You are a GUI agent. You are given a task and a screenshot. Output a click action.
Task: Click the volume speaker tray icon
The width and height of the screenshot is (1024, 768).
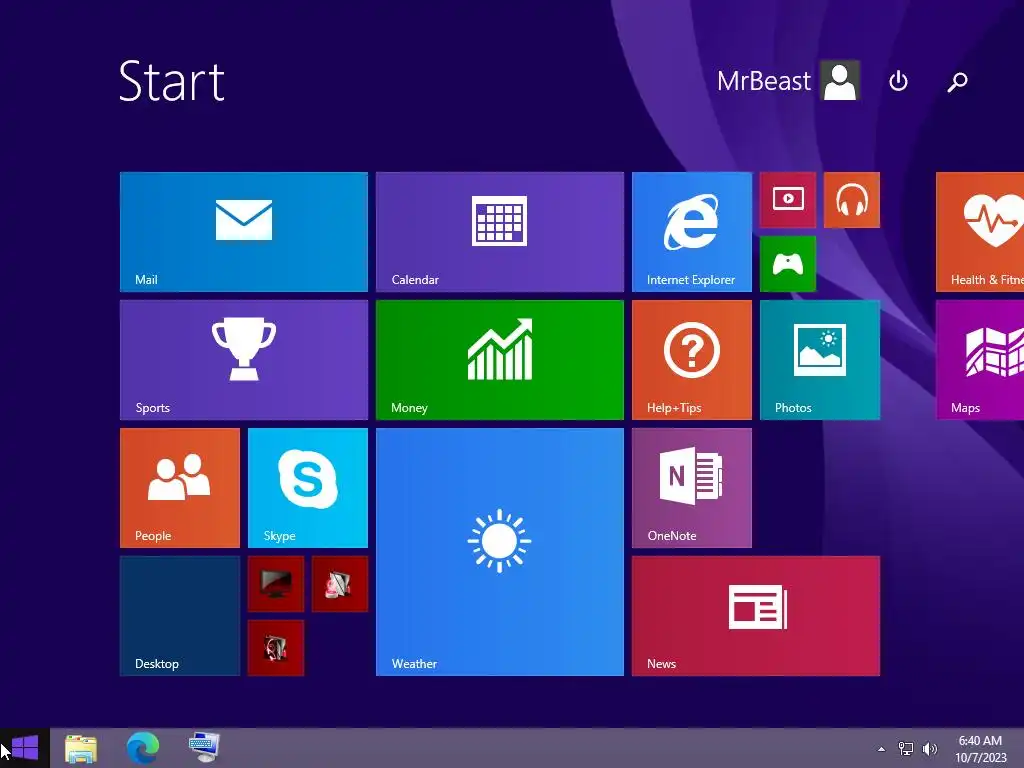[929, 748]
